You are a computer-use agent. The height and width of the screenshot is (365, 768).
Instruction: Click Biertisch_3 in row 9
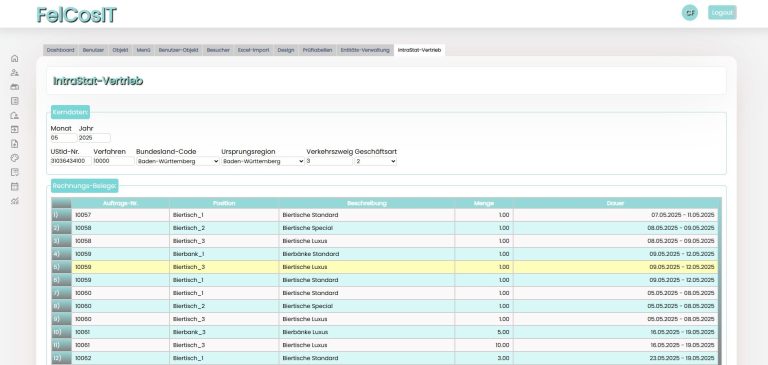189,319
